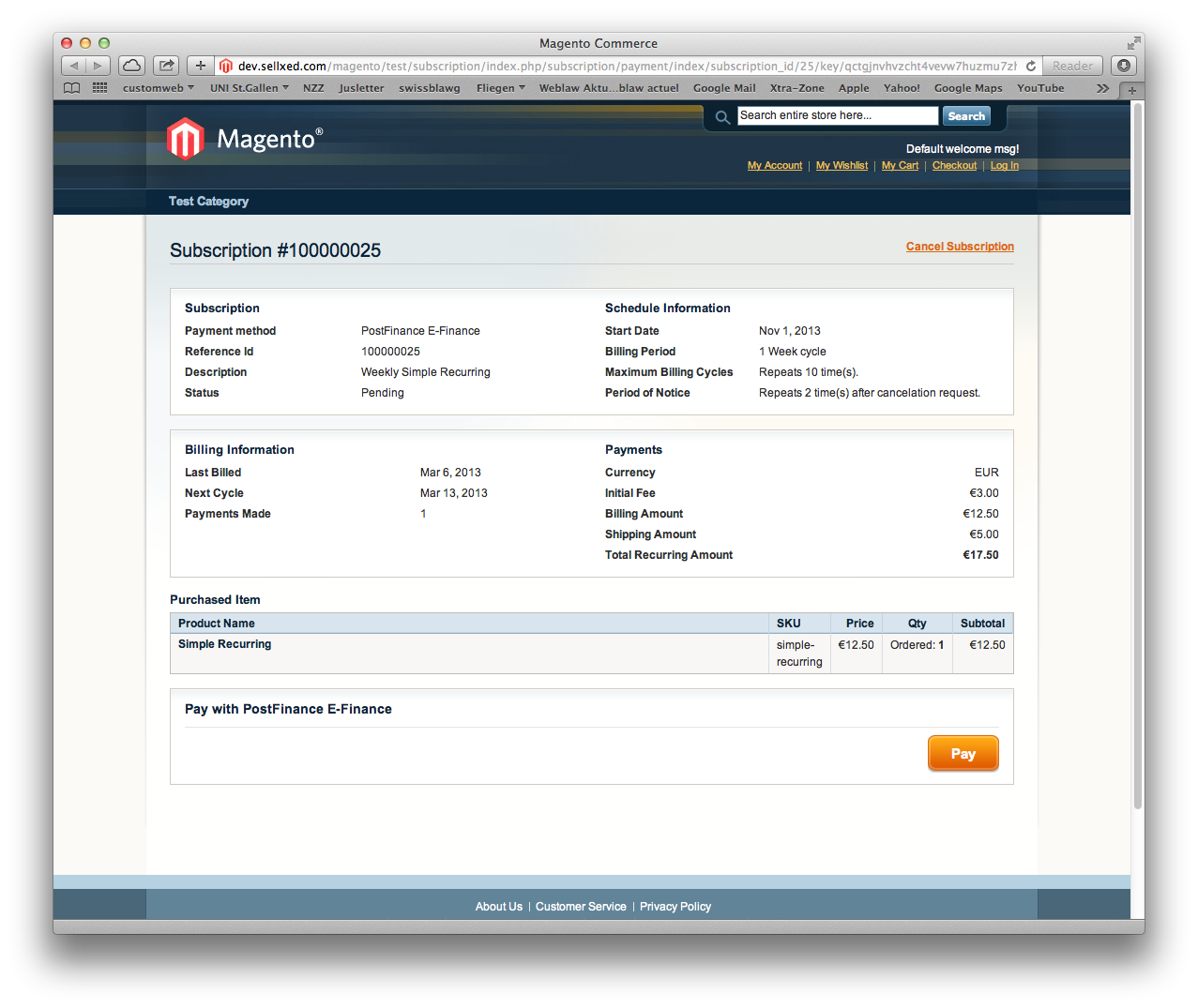Open the Xtra-Zone bookmark

click(797, 88)
